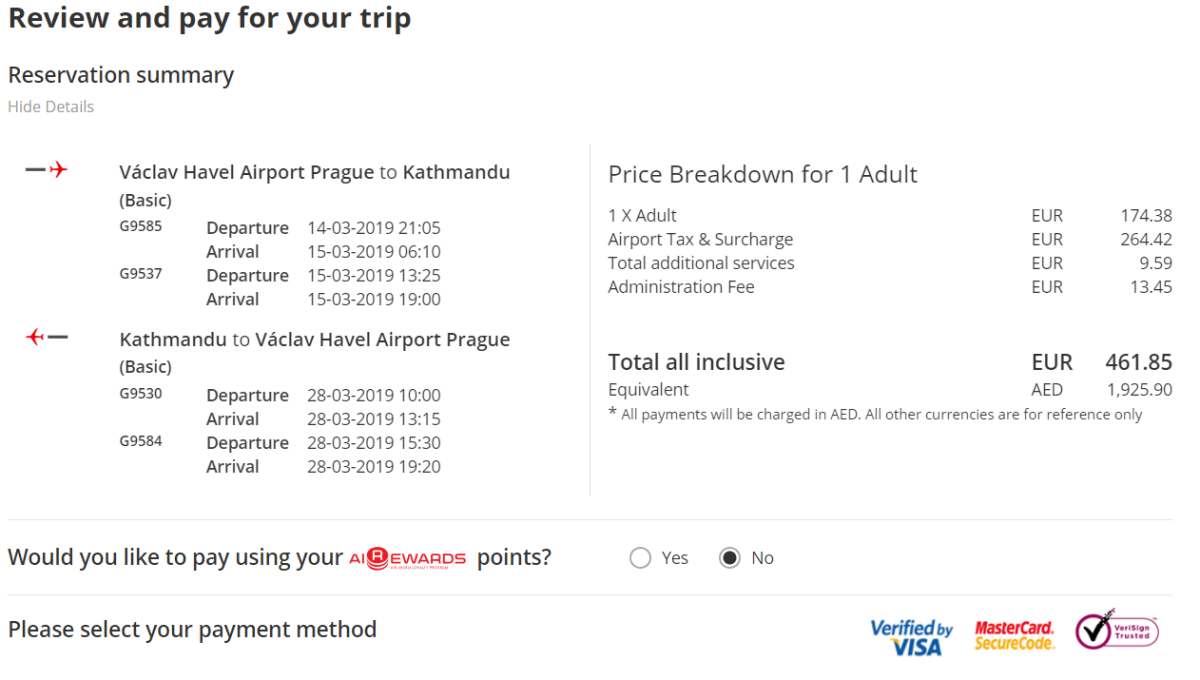
Task: Click the Airport Tax & Surcharge line
Action: point(700,239)
